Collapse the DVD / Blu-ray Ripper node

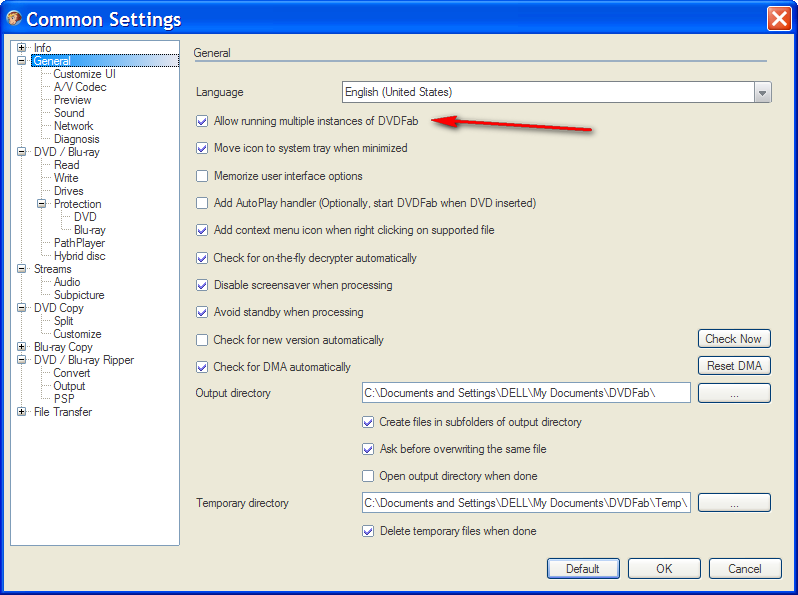[x=21, y=360]
